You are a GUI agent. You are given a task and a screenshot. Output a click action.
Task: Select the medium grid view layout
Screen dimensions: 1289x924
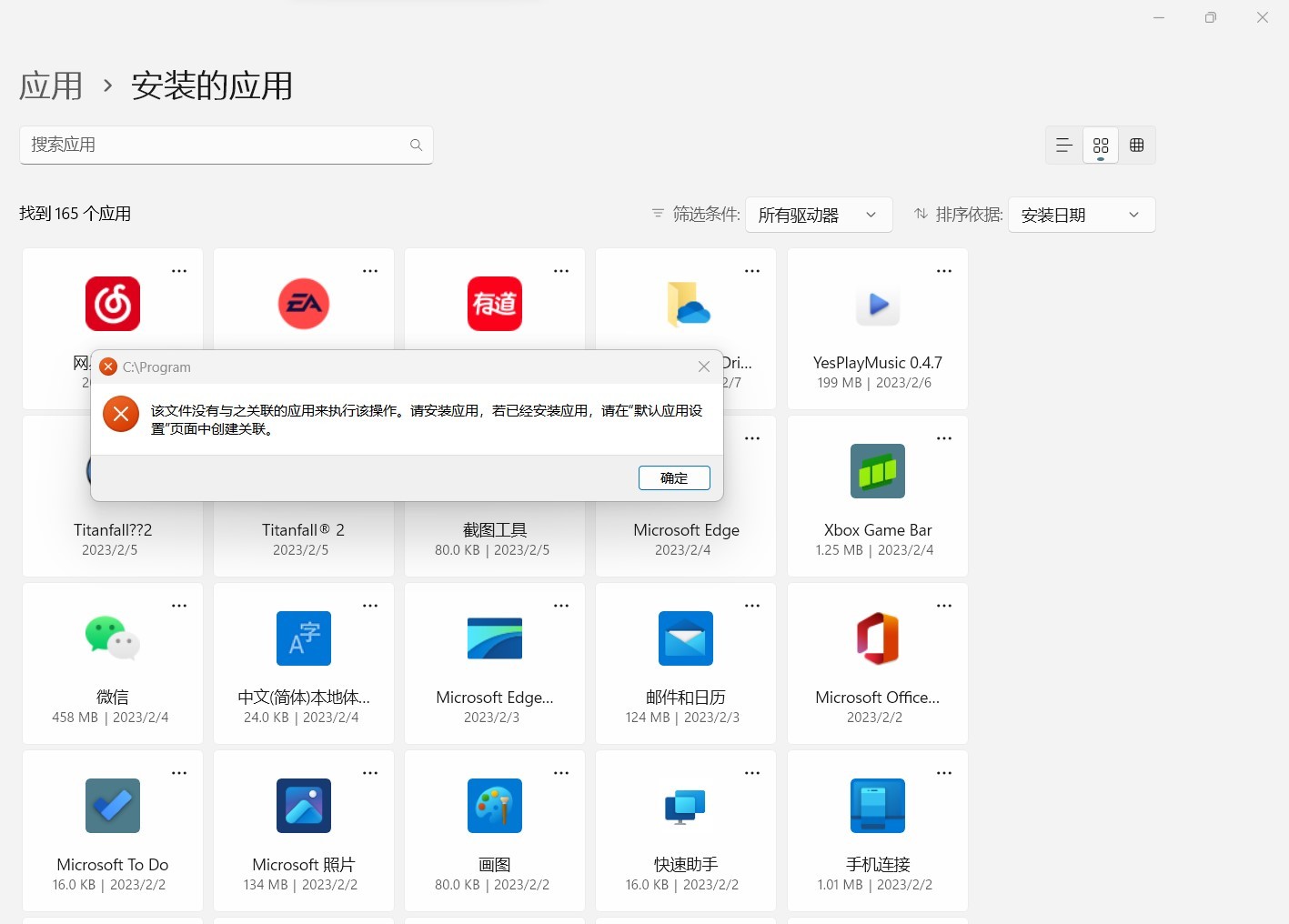(x=1101, y=146)
